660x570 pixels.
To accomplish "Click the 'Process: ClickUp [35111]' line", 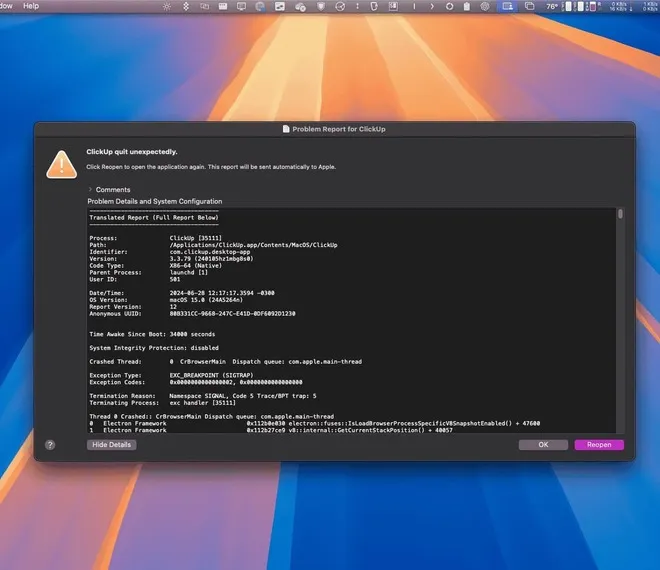I will (155, 238).
